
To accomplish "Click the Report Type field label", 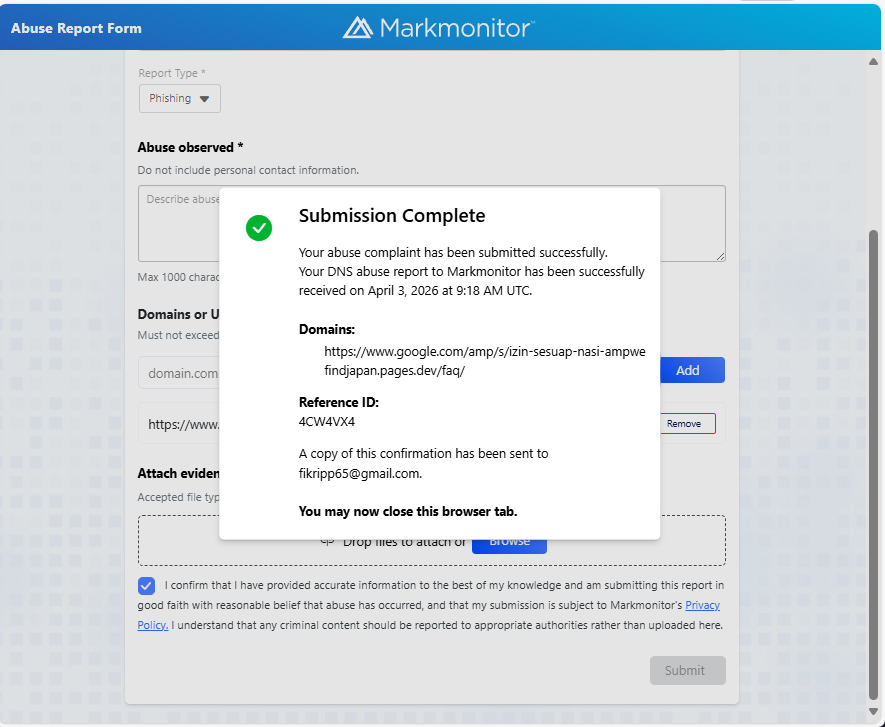I will (x=172, y=73).
